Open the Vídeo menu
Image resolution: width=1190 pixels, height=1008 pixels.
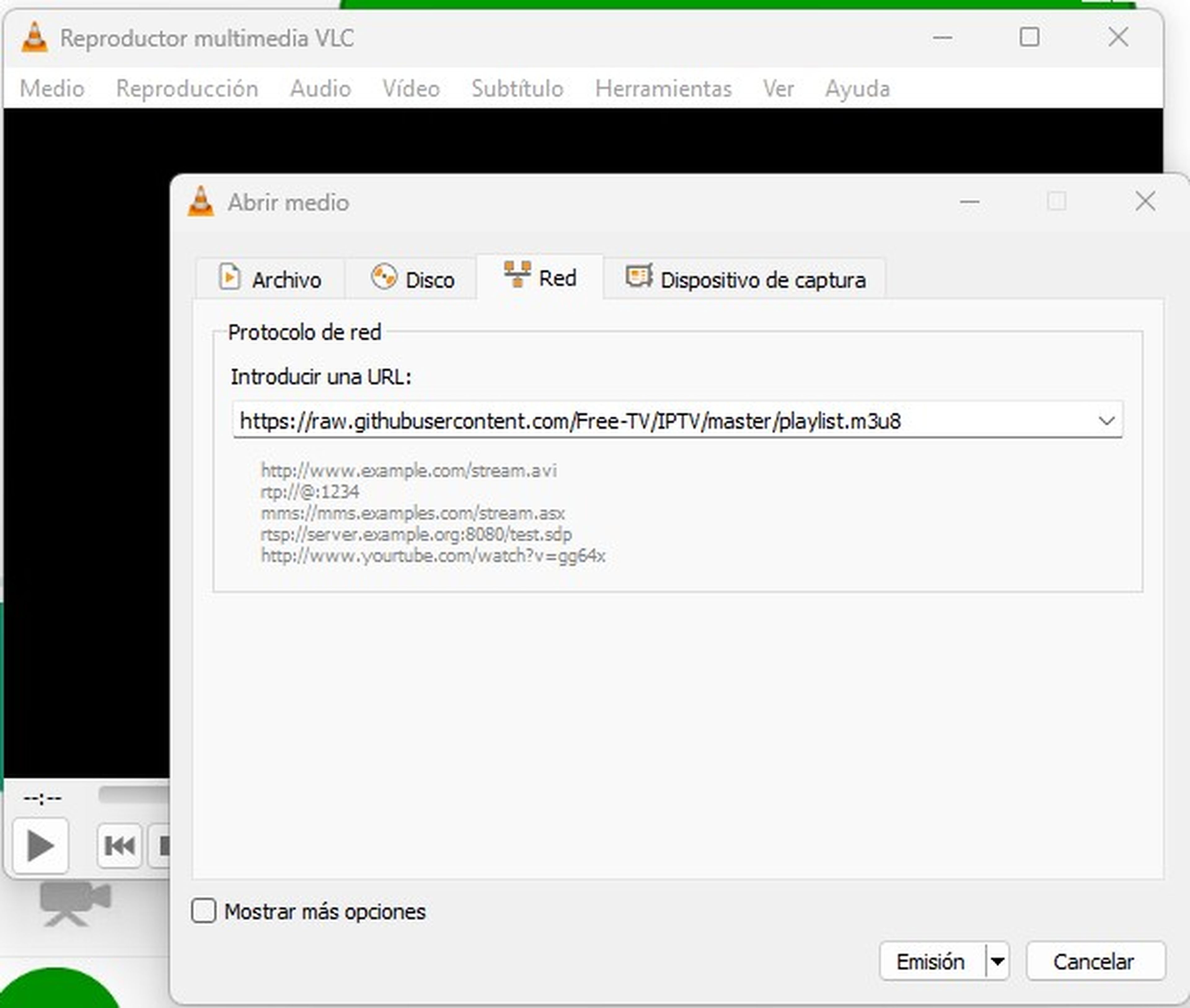[x=411, y=89]
